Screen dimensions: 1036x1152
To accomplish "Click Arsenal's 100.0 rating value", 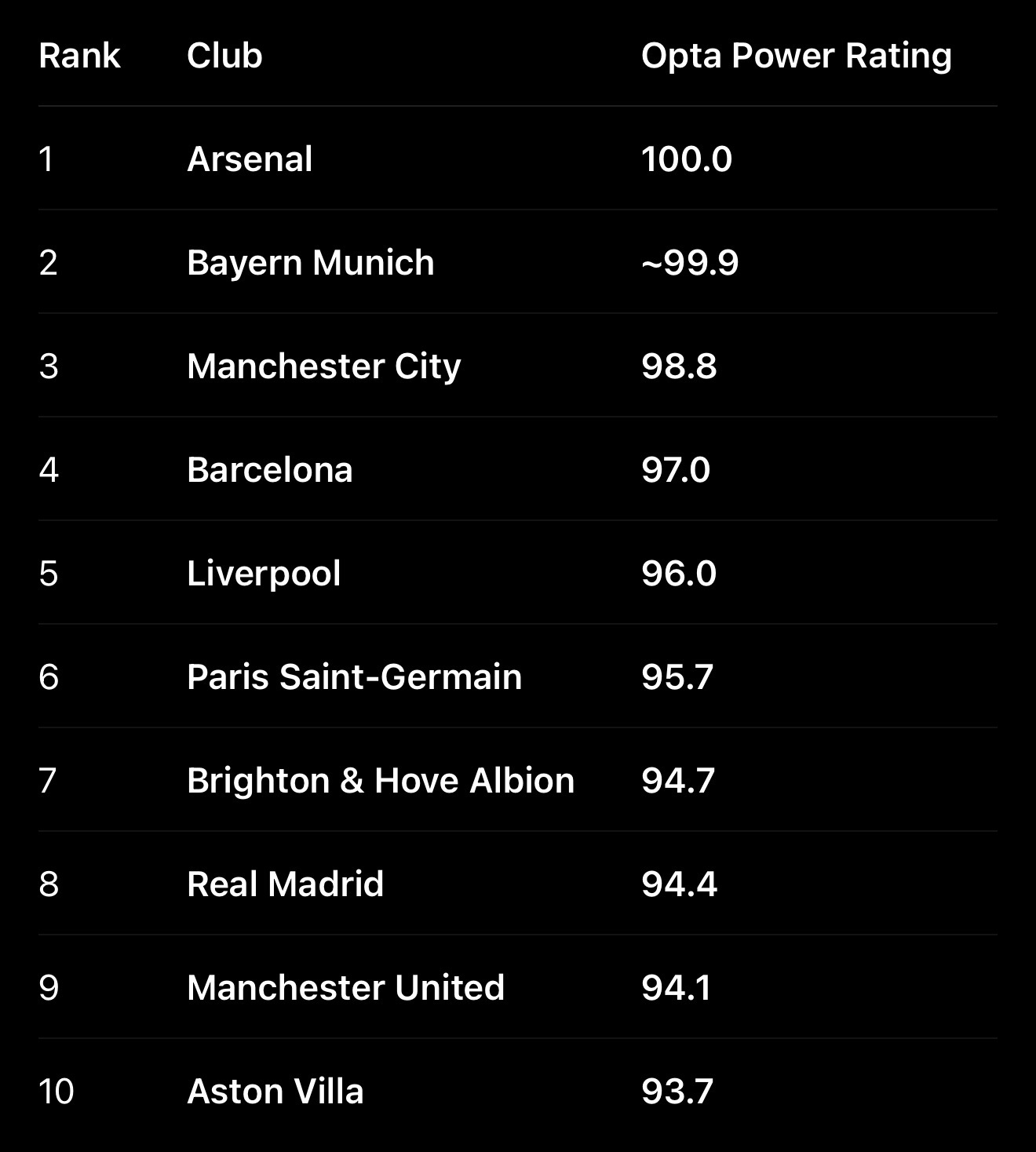I will pyautogui.click(x=687, y=159).
